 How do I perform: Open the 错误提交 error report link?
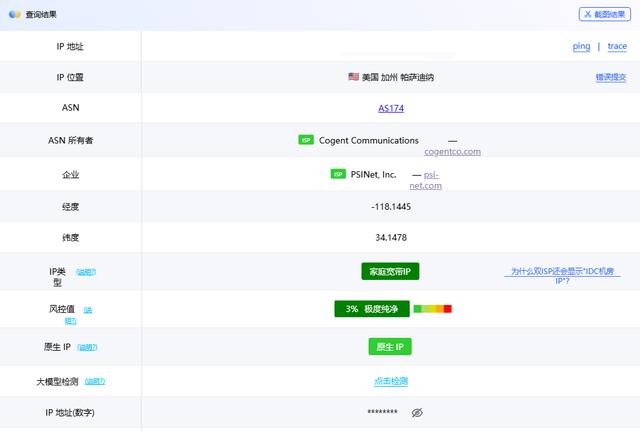(x=611, y=77)
